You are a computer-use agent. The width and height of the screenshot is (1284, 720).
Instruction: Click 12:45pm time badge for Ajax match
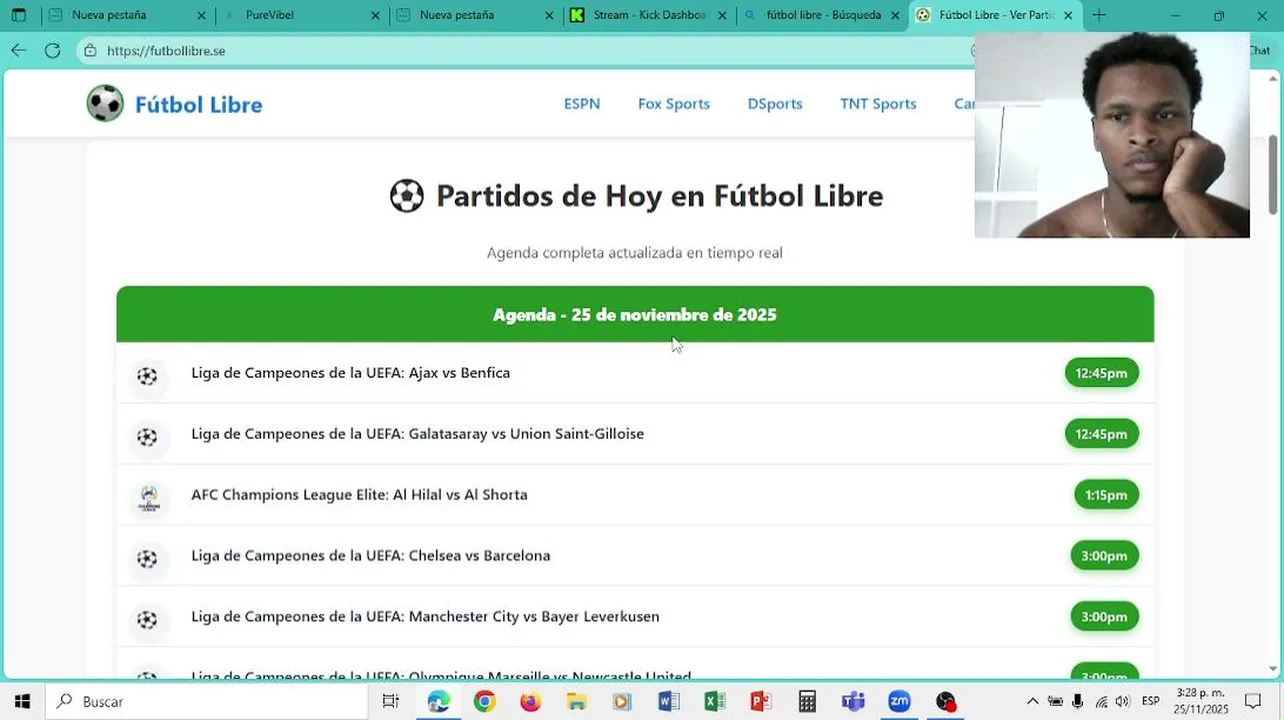pyautogui.click(x=1101, y=373)
